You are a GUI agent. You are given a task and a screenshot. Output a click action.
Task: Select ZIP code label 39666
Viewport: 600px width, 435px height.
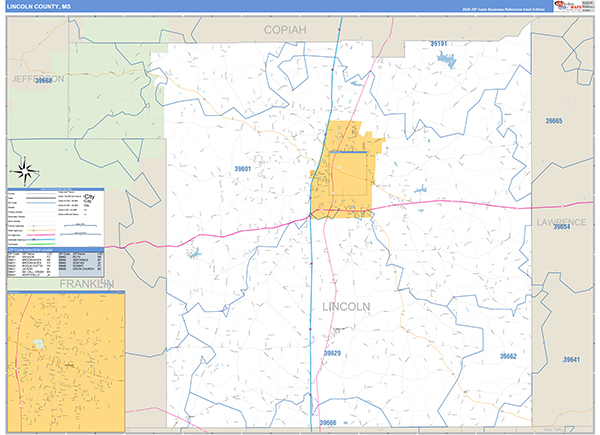[328, 423]
